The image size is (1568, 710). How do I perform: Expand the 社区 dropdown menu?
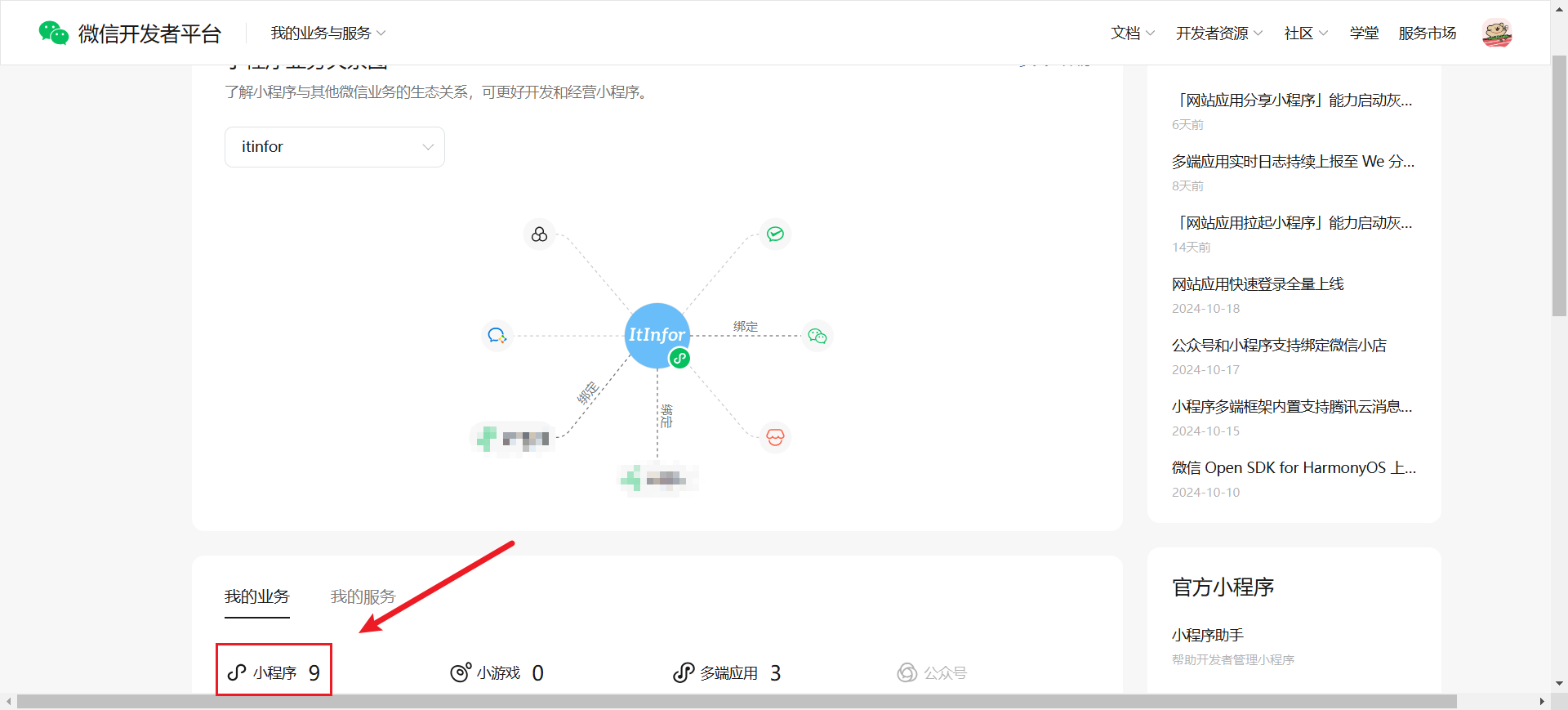pos(1306,33)
